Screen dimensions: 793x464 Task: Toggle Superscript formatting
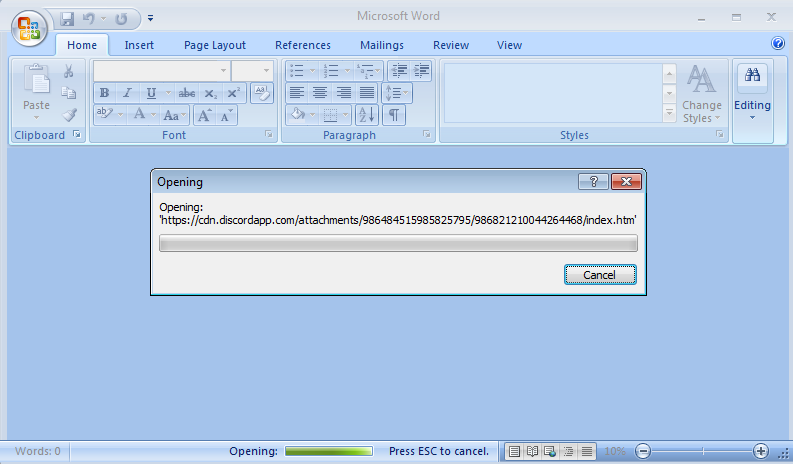tap(233, 93)
